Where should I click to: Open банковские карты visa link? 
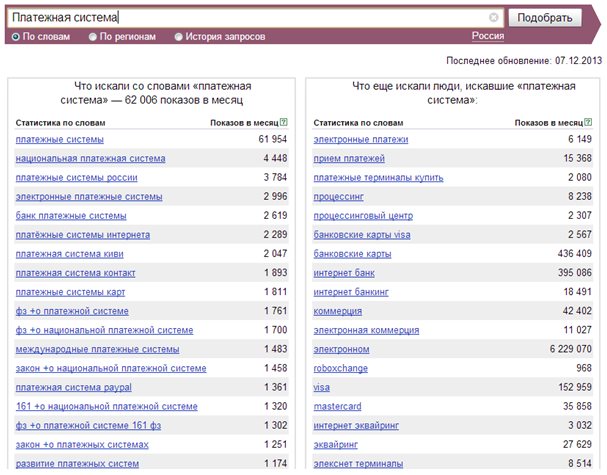[x=362, y=235]
